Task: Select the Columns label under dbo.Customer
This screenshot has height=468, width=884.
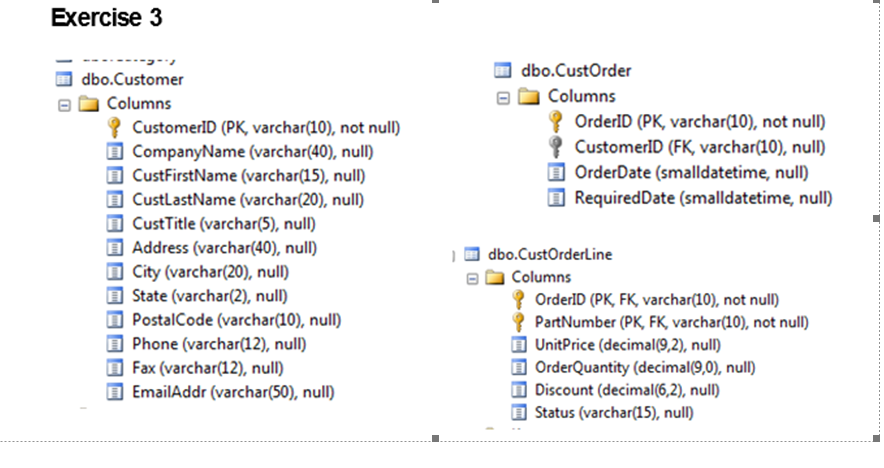Action: (139, 104)
